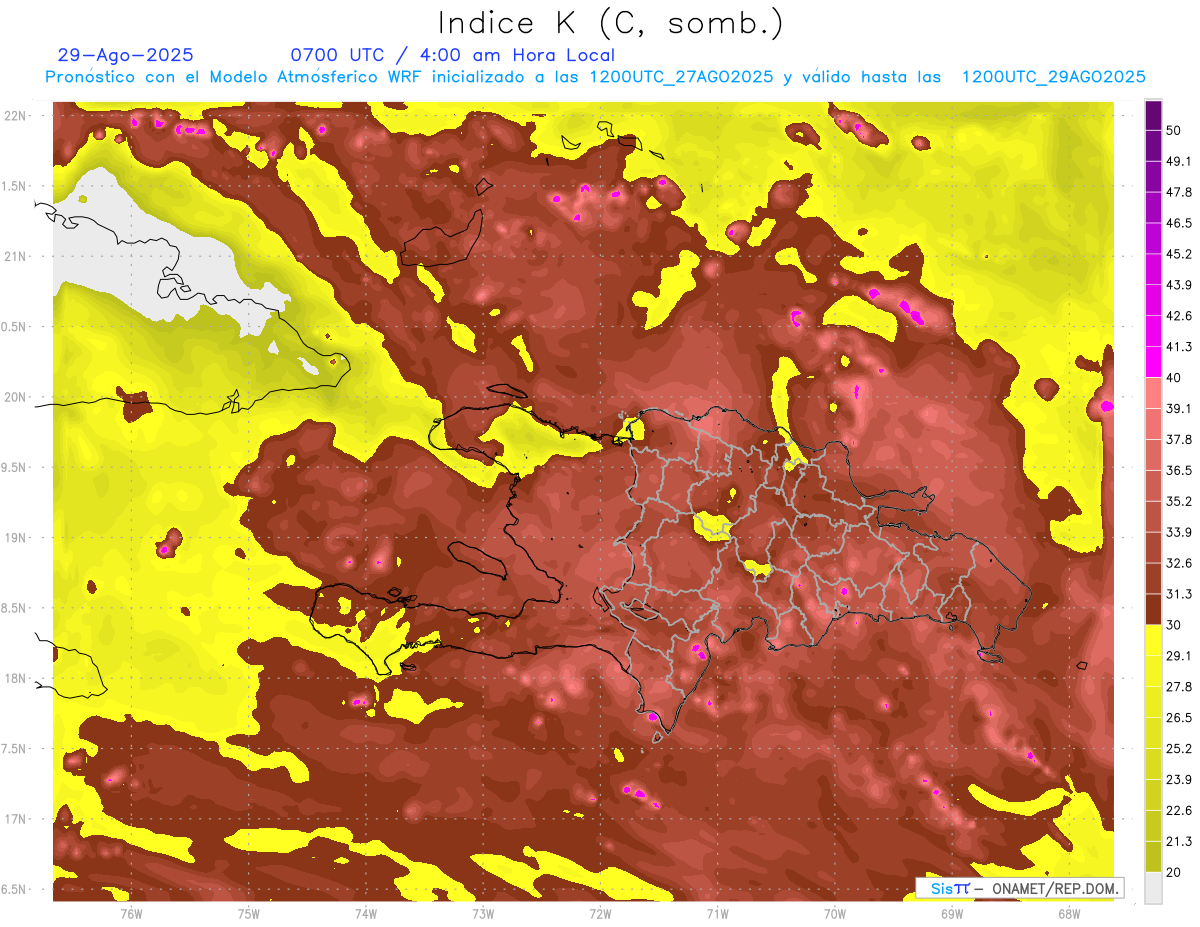Click the 22N latitude axis label

click(x=16, y=116)
